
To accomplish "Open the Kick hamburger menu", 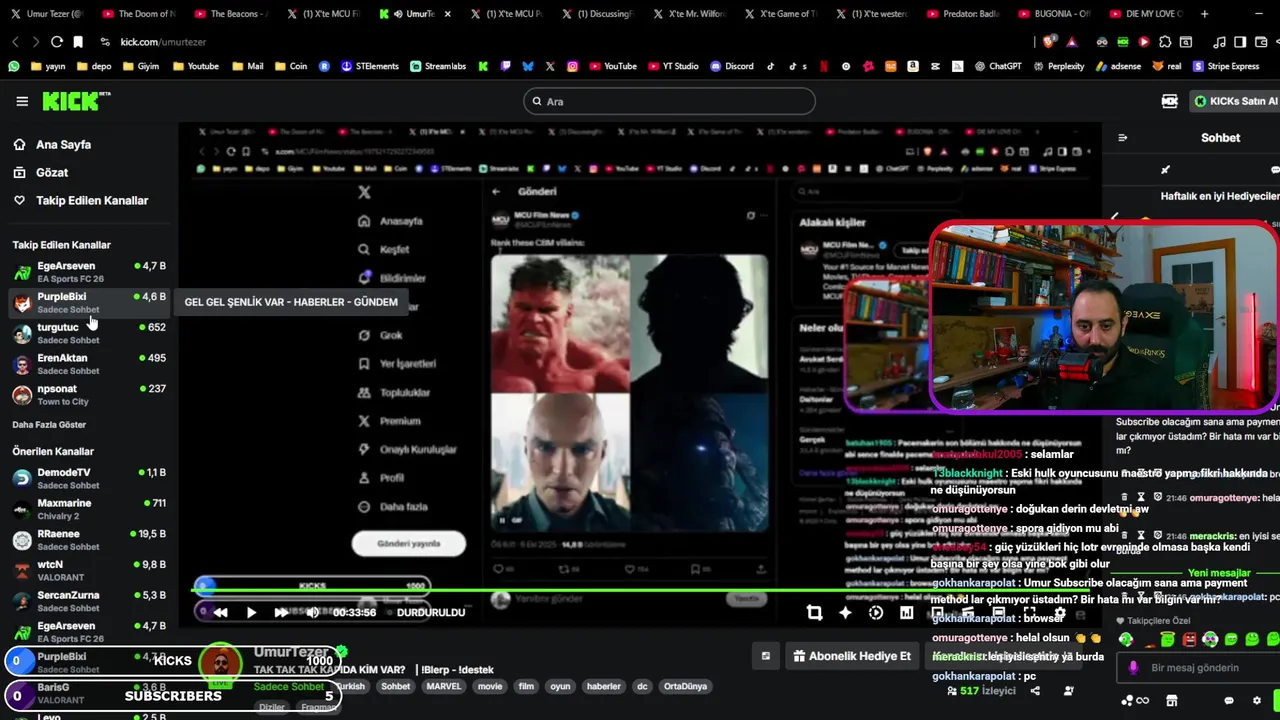I will pyautogui.click(x=22, y=101).
